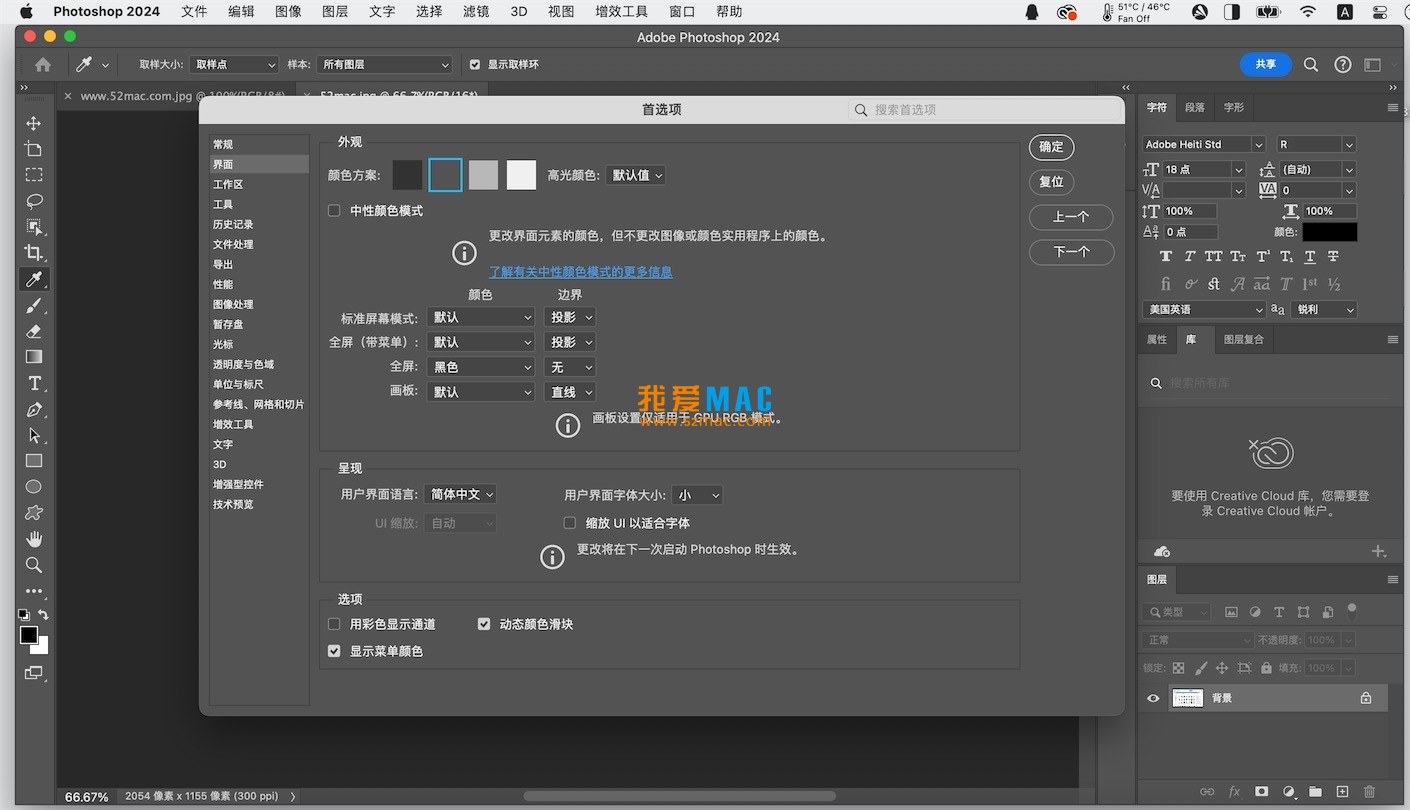The width and height of the screenshot is (1410, 810).
Task: Select the Brush tool
Action: [34, 306]
